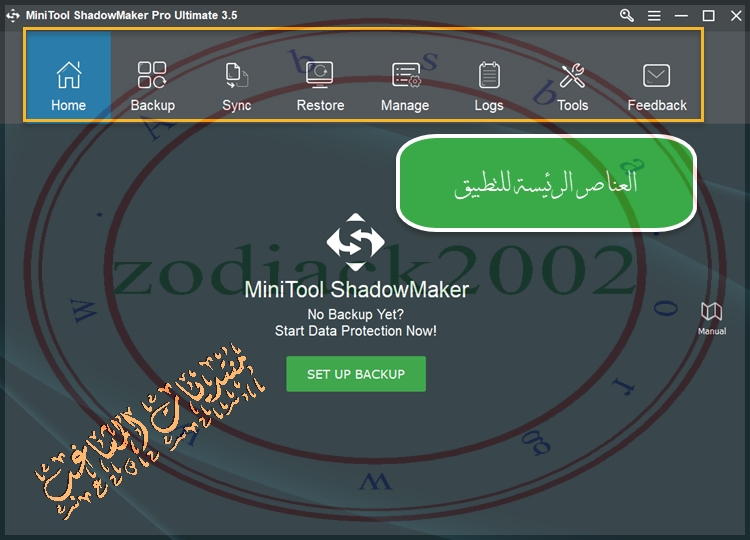Click the window title 'MiniTool ShadowMaker Pro Ultimate 3.5'
The height and width of the screenshot is (540, 750).
tap(132, 15)
